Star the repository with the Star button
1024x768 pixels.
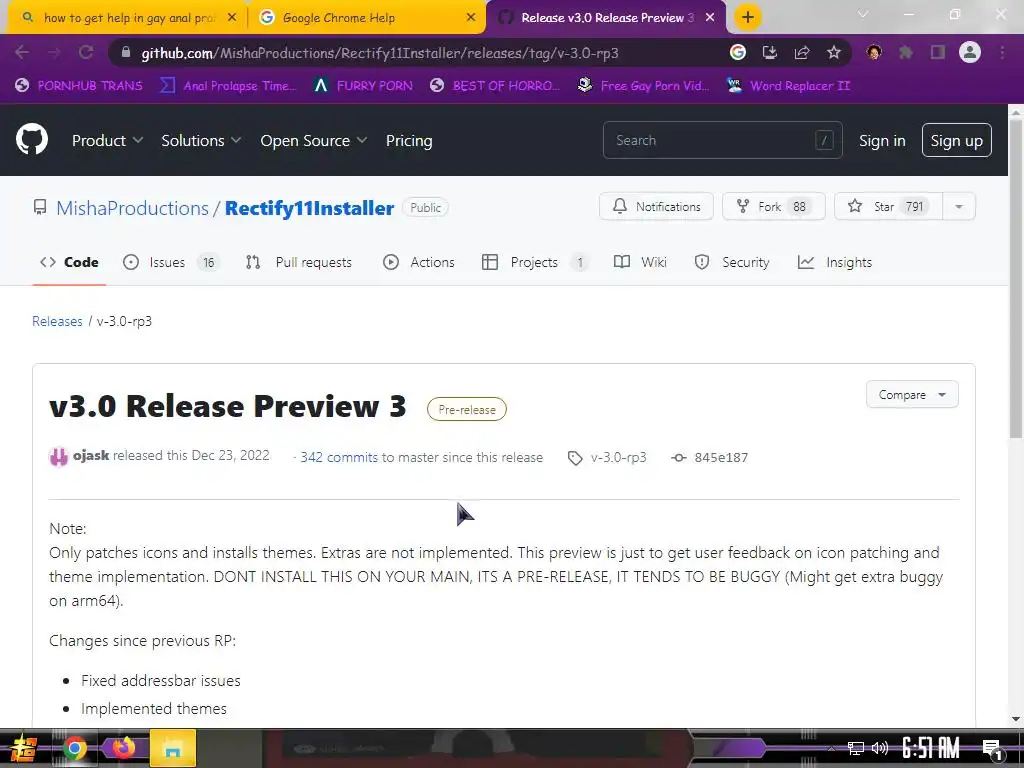tap(888, 206)
